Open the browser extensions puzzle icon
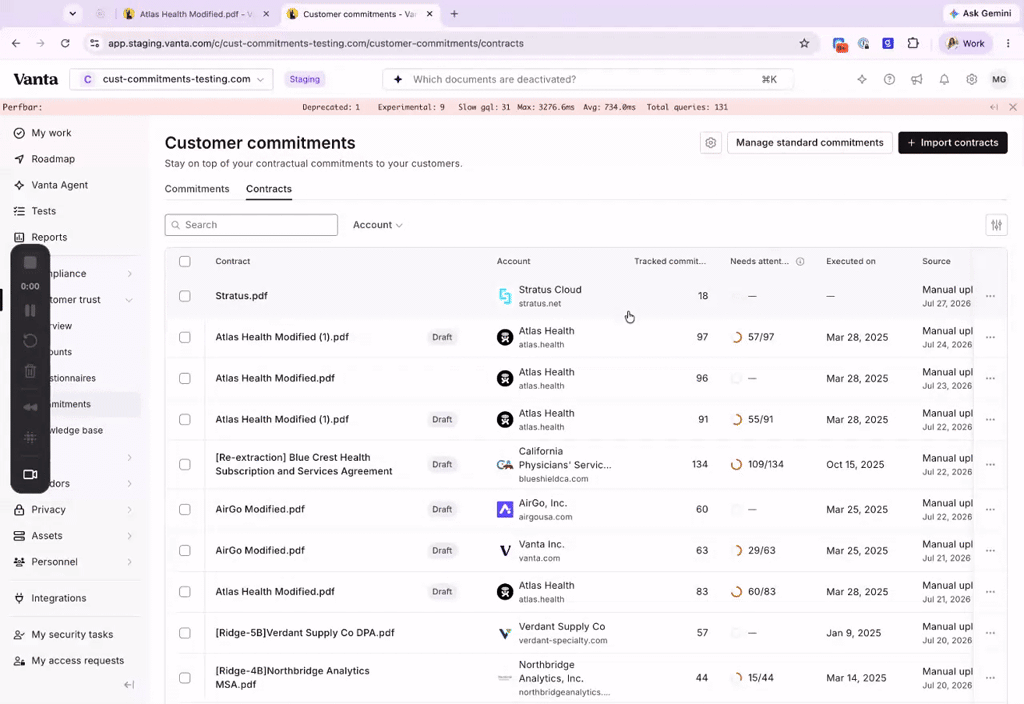This screenshot has width=1024, height=704. point(913,43)
